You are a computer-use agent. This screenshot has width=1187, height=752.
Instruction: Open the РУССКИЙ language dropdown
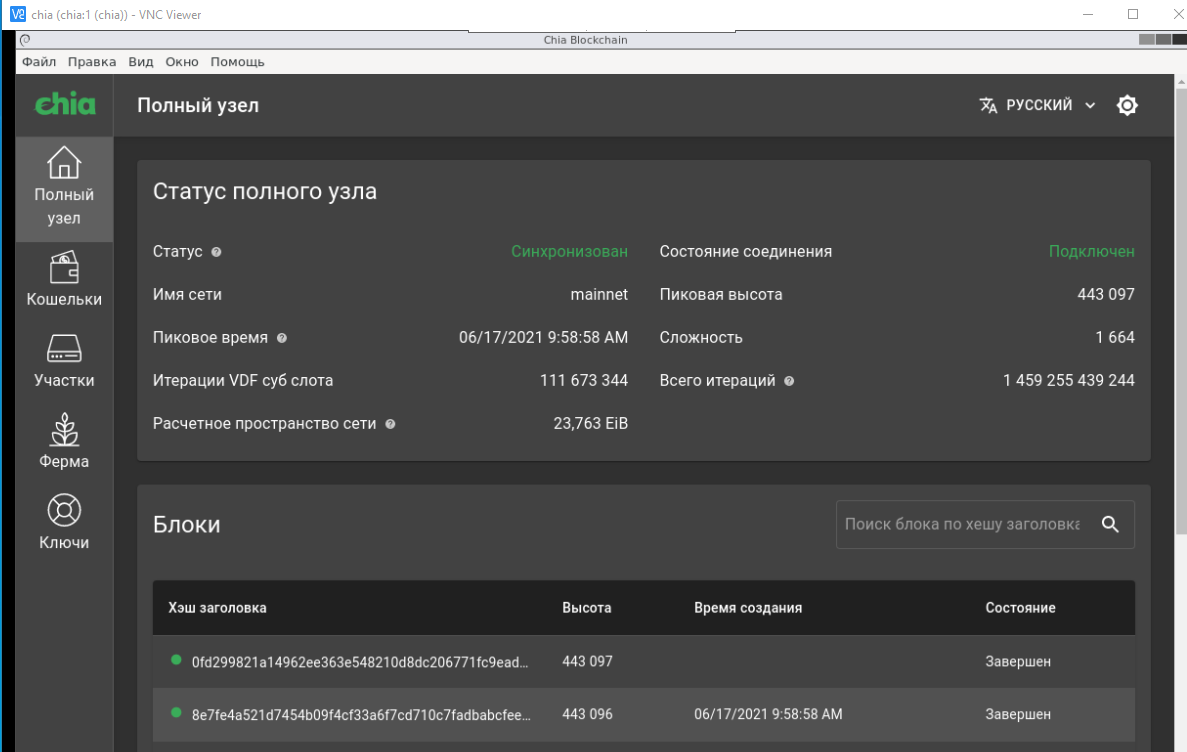(x=1038, y=105)
